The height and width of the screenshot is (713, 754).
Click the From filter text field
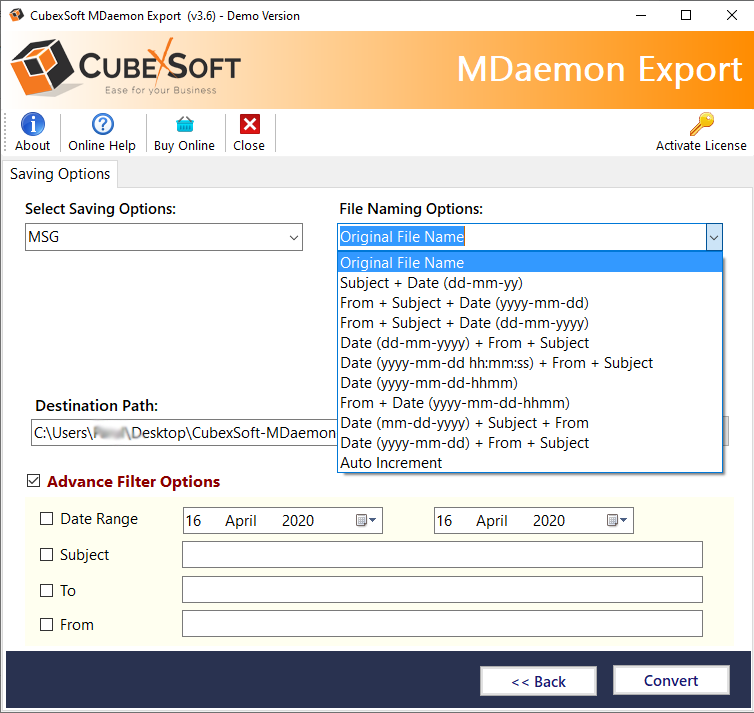click(442, 624)
